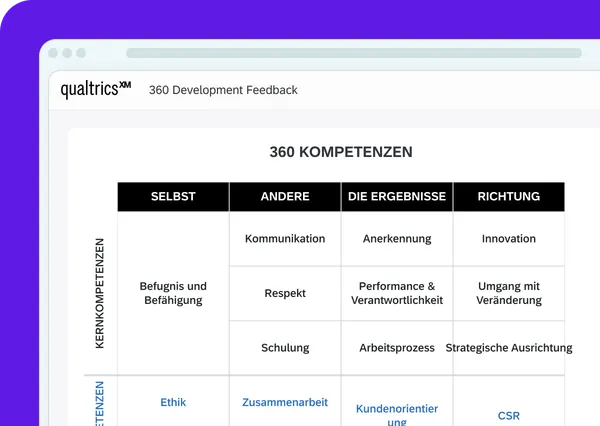600x426 pixels.
Task: Click the 360 KOMPETENZEN heading
Action: point(341,152)
